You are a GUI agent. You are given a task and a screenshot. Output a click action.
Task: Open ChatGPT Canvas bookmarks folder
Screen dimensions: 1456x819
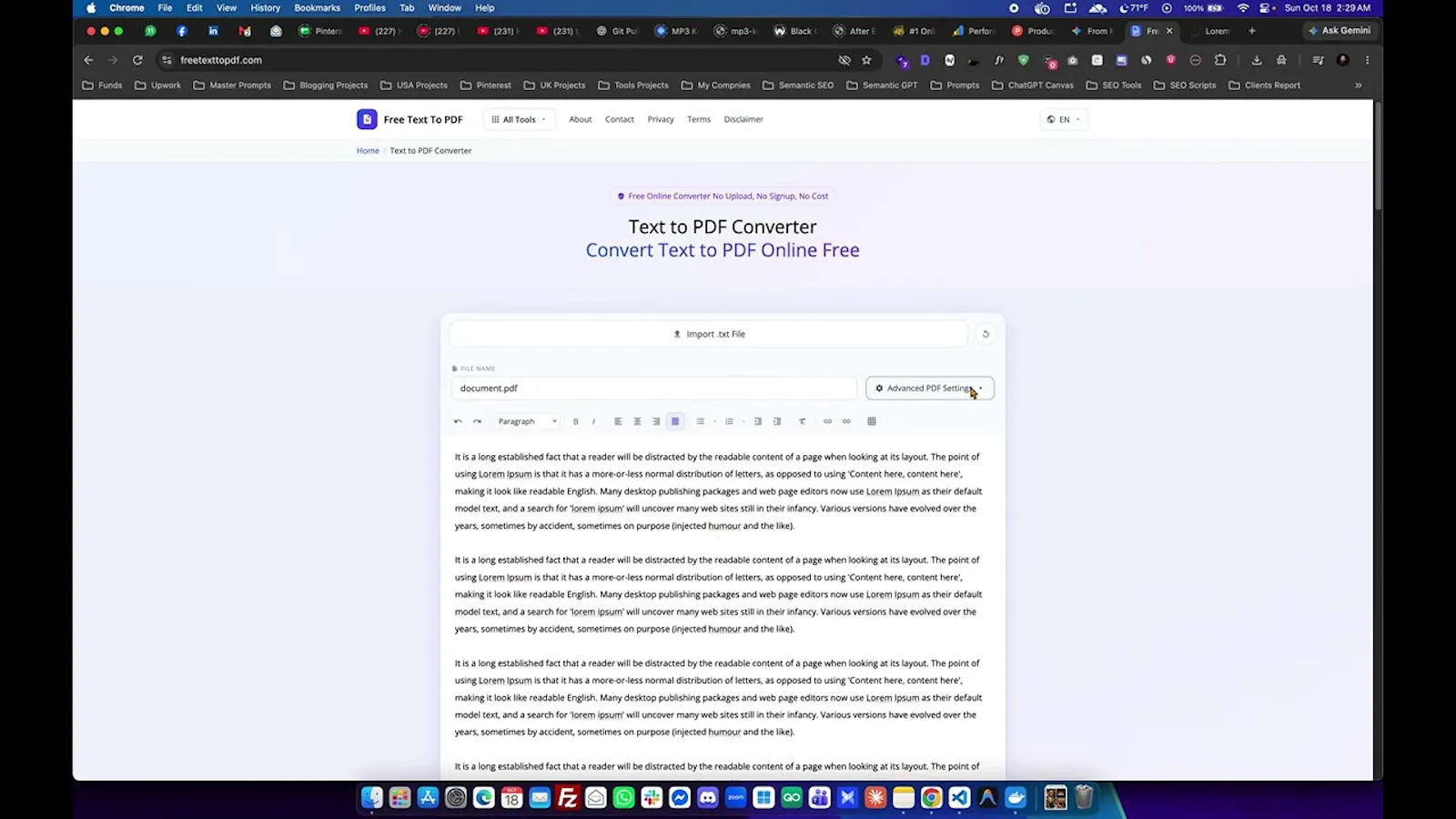pos(1033,86)
